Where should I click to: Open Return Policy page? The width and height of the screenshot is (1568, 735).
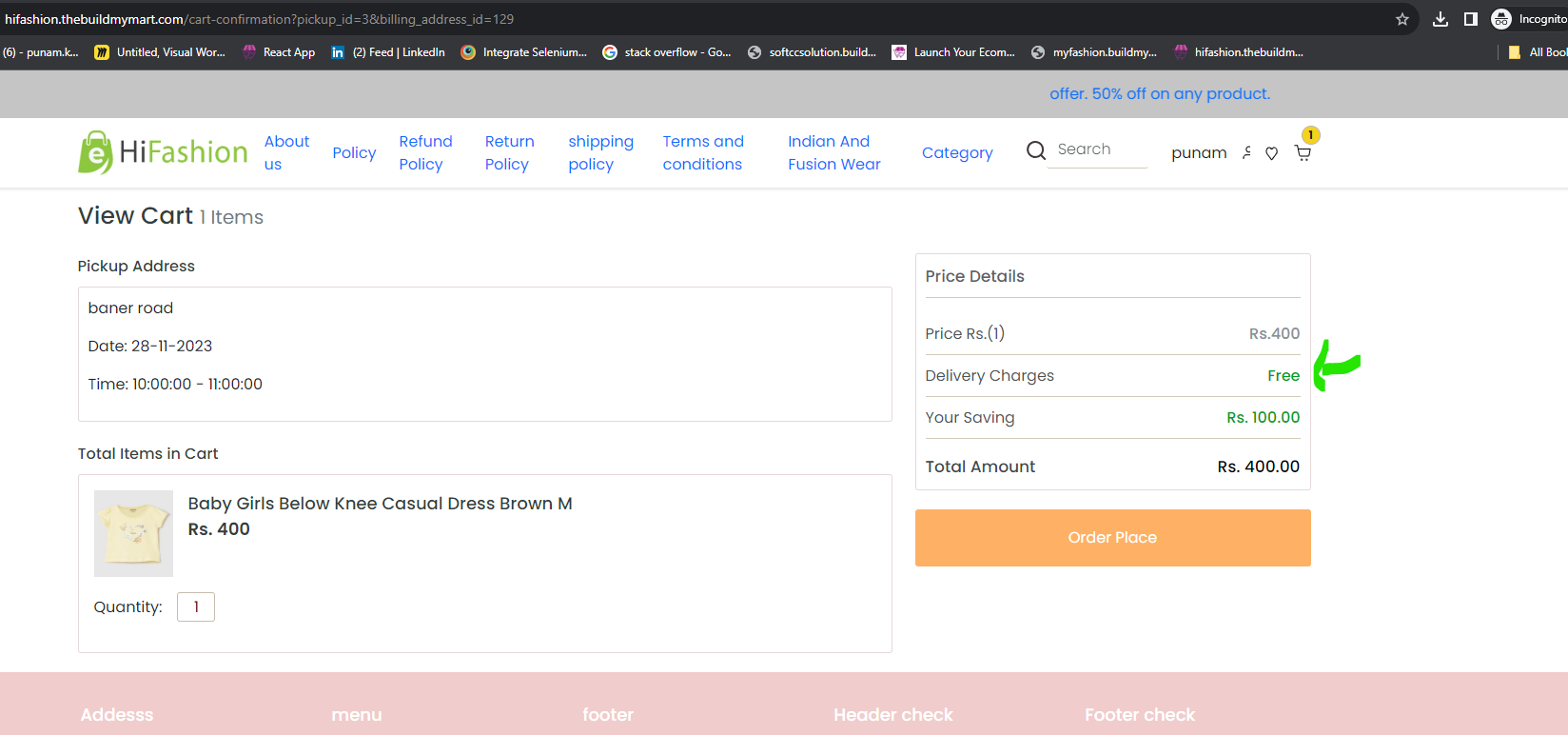(x=509, y=152)
